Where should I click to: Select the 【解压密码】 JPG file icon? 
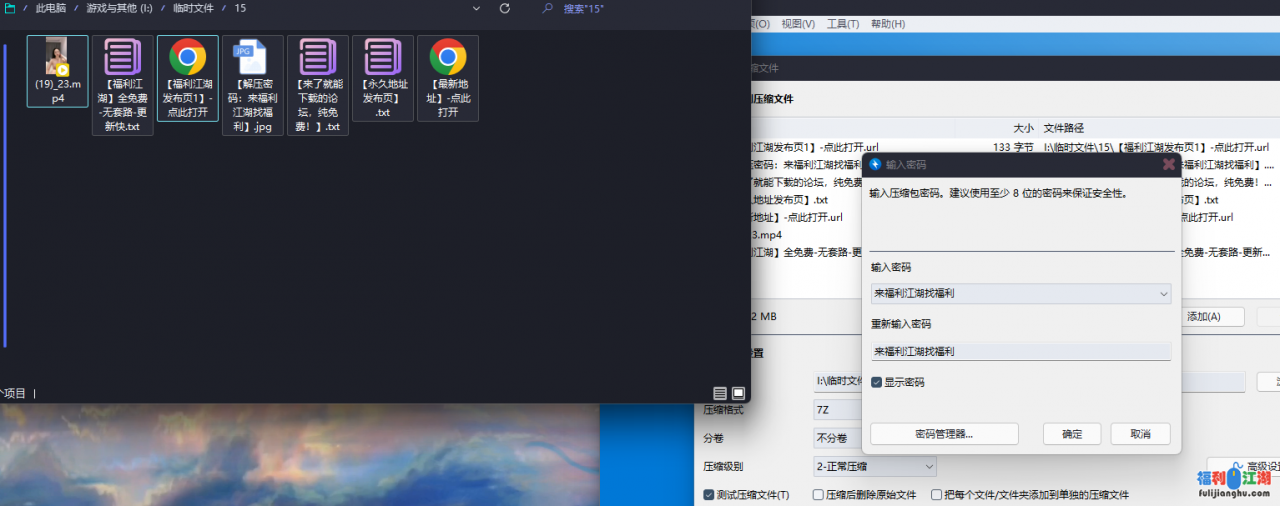pyautogui.click(x=251, y=58)
